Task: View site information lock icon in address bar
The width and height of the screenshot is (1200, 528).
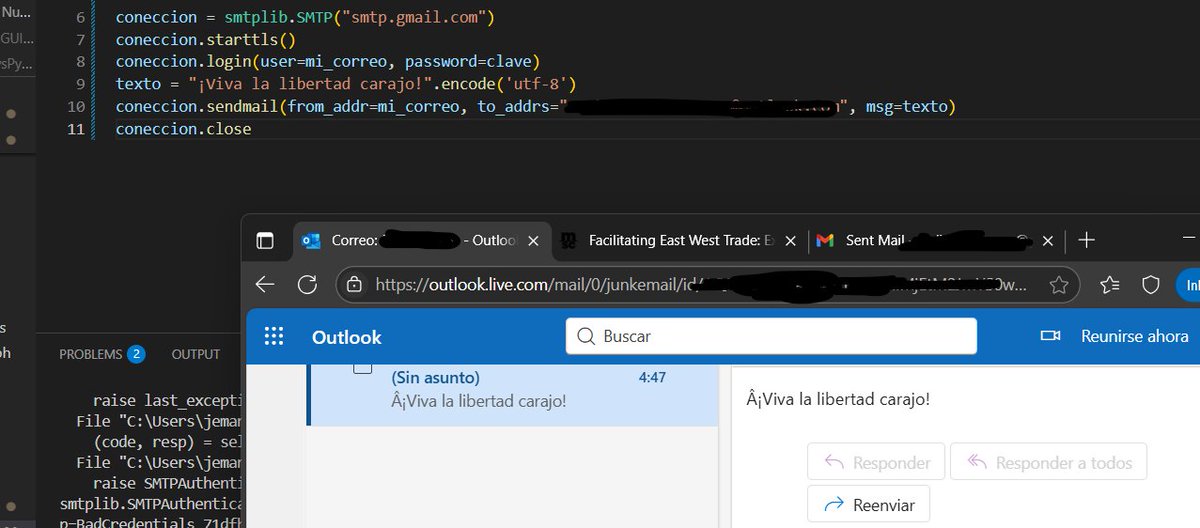Action: click(354, 285)
